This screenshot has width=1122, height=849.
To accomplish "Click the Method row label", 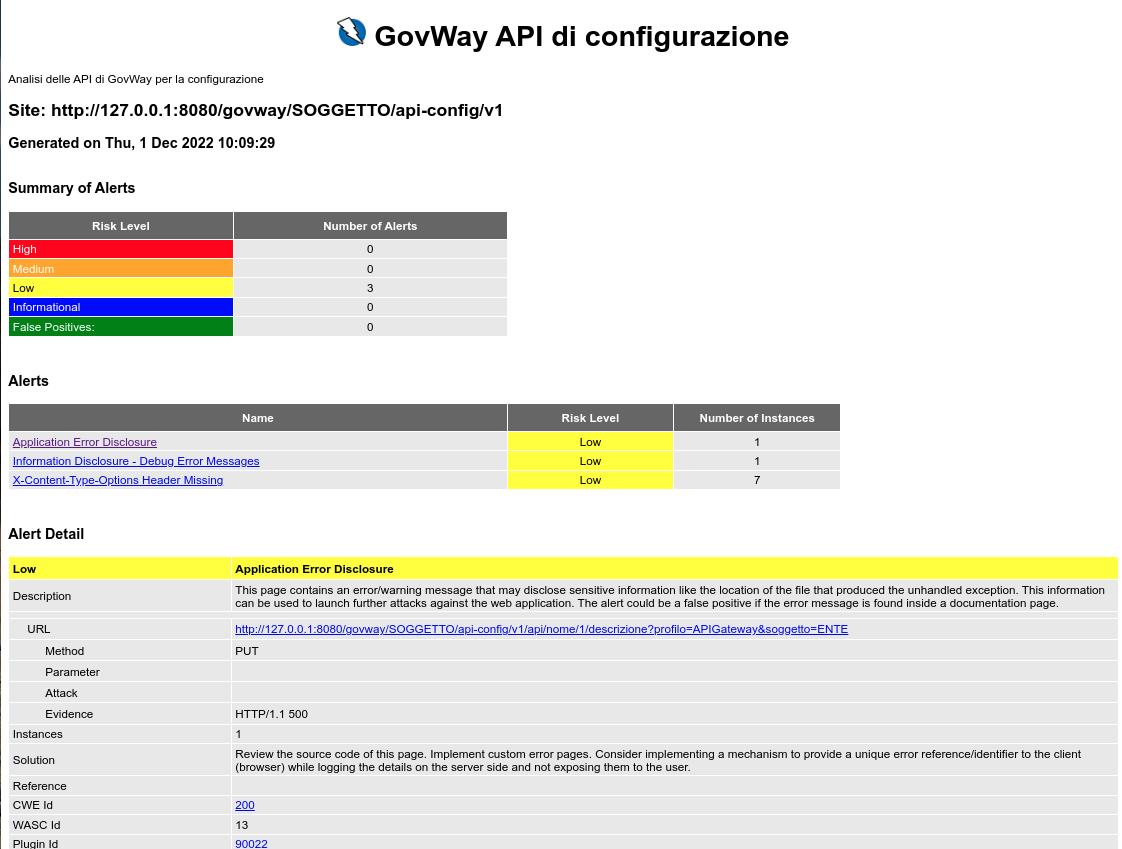I will click(x=64, y=651).
